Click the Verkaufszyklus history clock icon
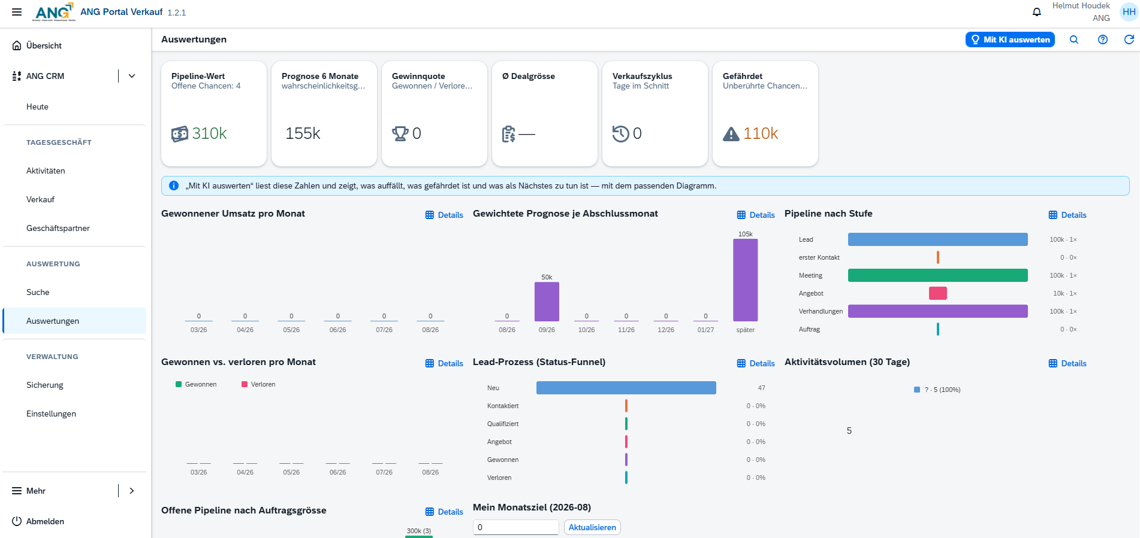The width and height of the screenshot is (1140, 538). (x=620, y=134)
